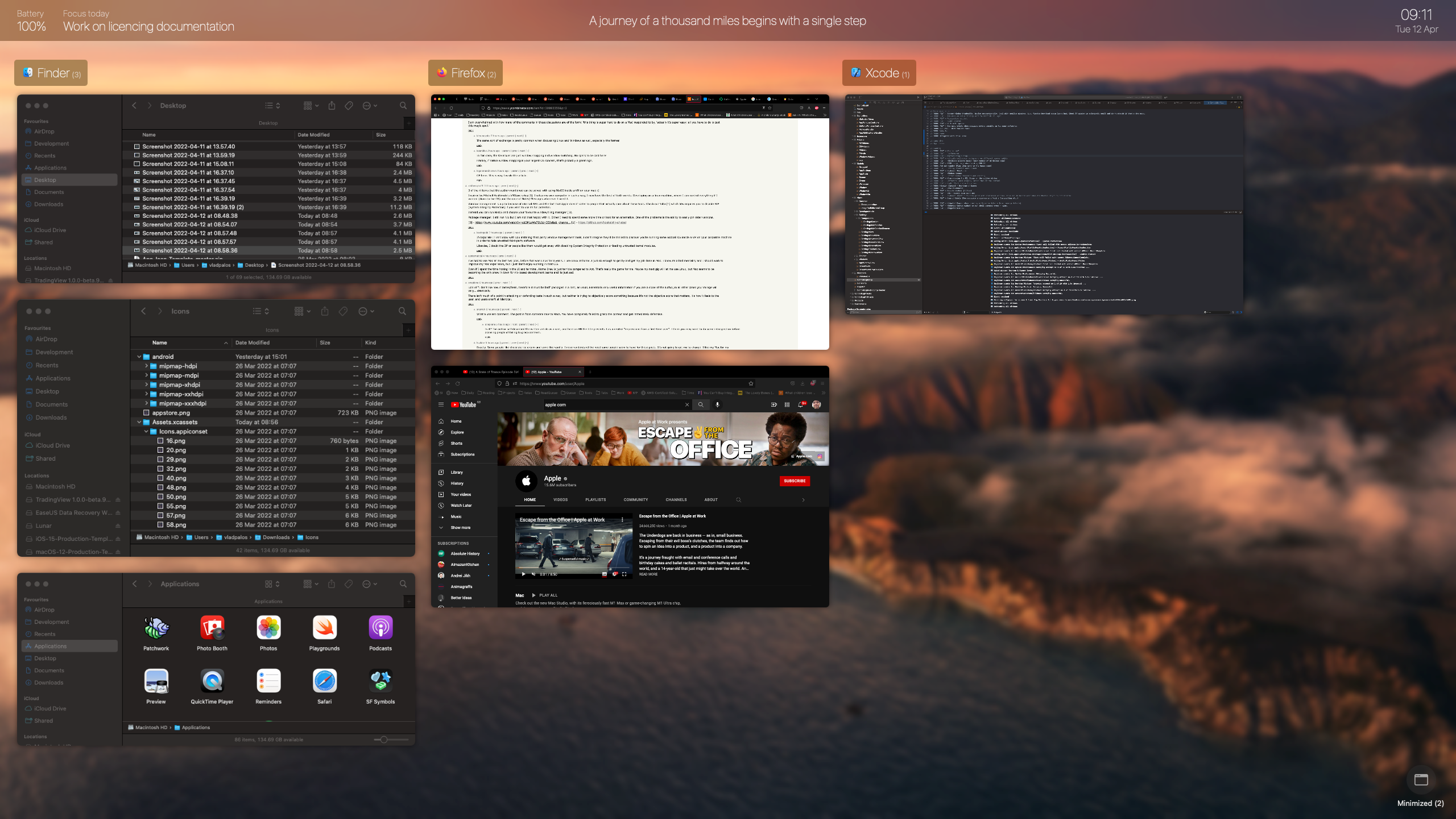Switch to Apple channel ABOUT tab

point(711,500)
